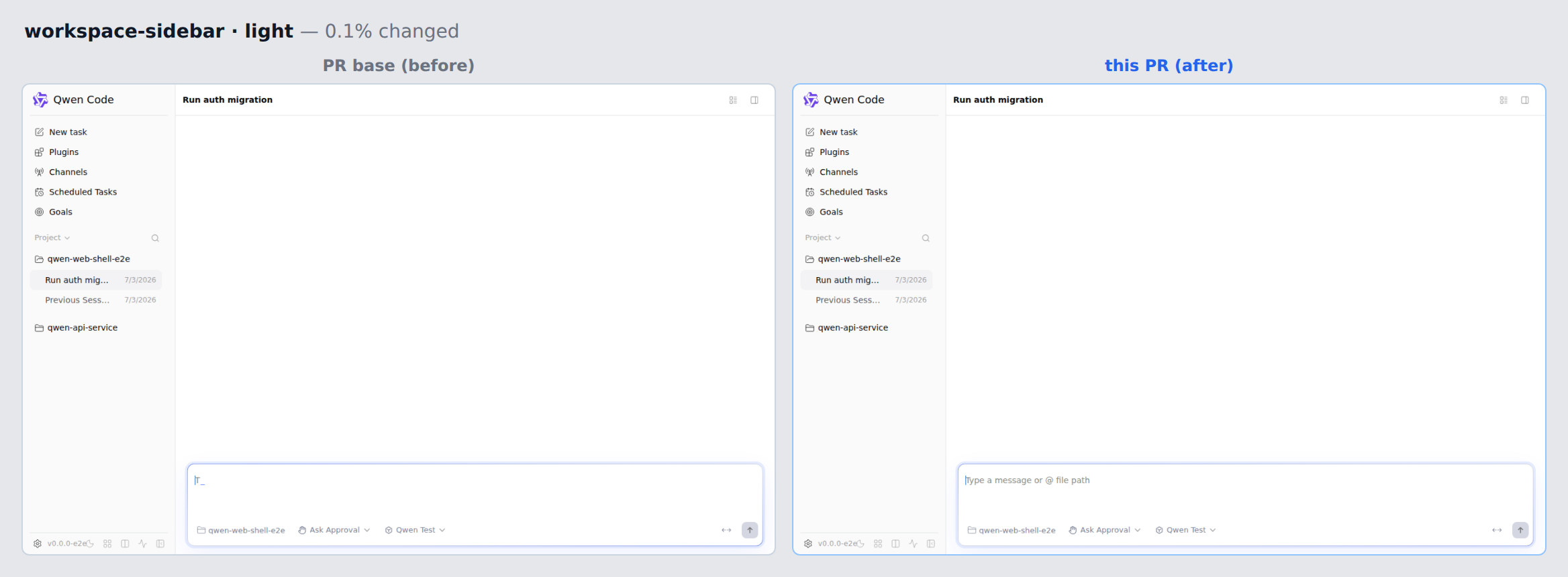Search projects with the magnifier in the before sidebar
This screenshot has width=1568, height=577.
click(155, 238)
